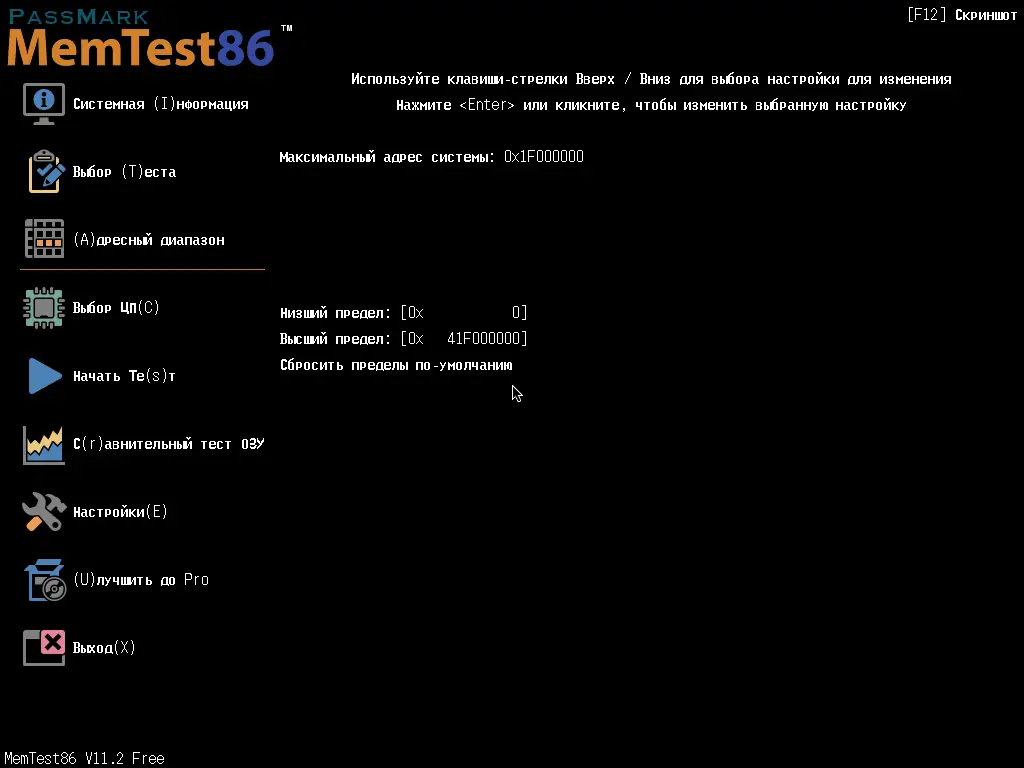Click the 'Высший предел:' label

tap(335, 338)
